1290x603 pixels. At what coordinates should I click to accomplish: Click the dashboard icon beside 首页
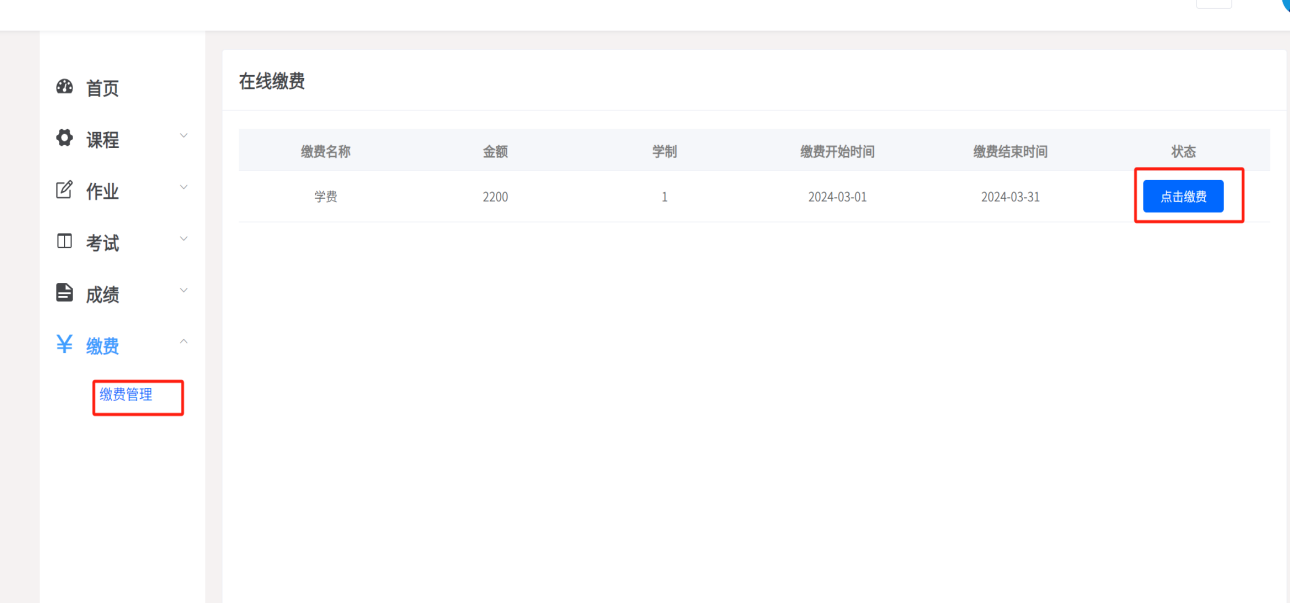(65, 87)
